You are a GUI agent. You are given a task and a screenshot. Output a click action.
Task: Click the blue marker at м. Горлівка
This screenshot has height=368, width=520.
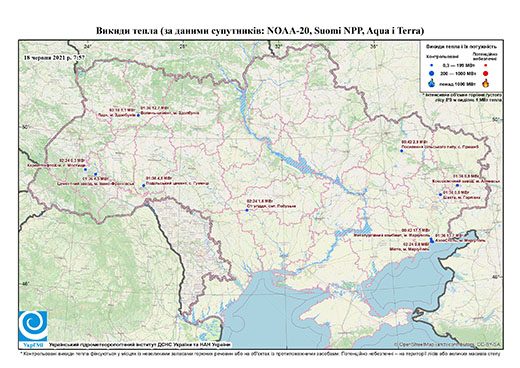click(440, 195)
